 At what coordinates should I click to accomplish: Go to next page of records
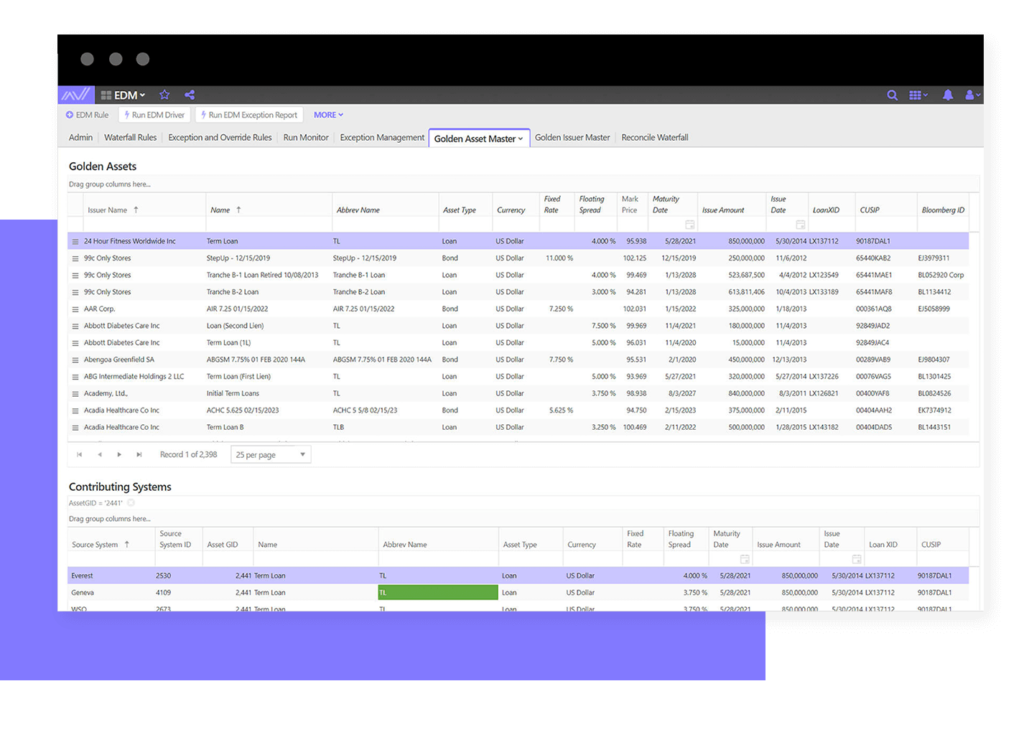click(x=119, y=454)
